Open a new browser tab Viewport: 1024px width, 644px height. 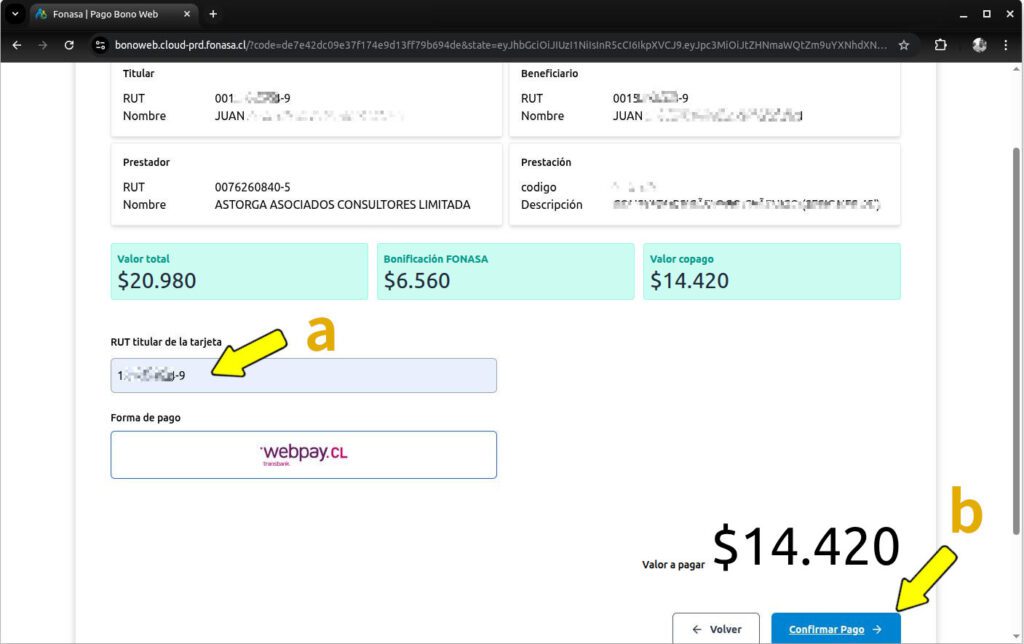[x=213, y=14]
